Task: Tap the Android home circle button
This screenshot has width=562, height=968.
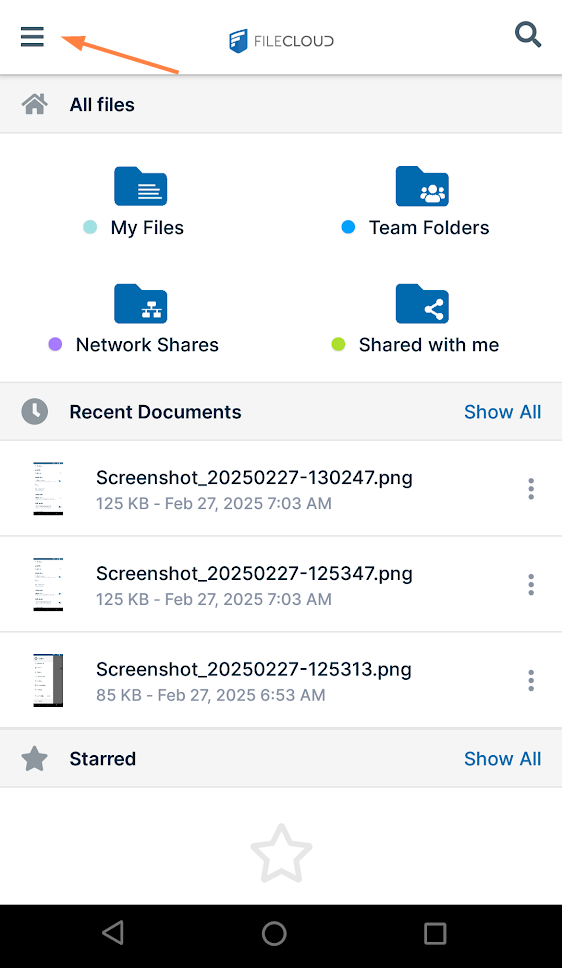Action: pos(274,933)
